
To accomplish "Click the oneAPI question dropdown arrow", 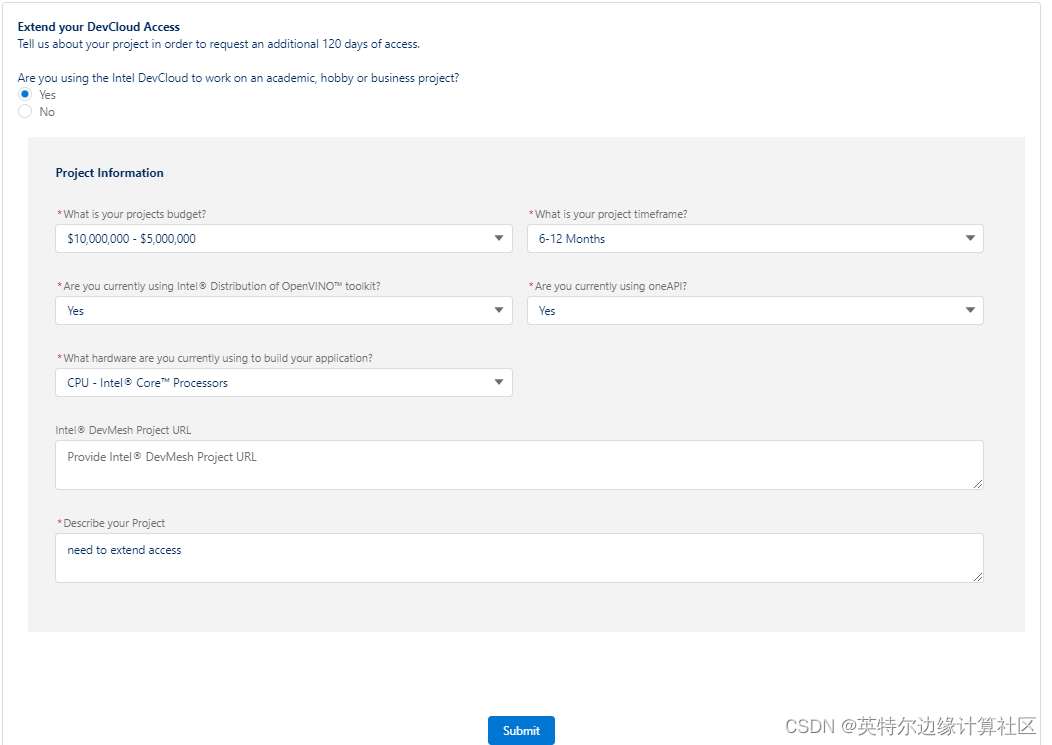I will click(x=970, y=310).
